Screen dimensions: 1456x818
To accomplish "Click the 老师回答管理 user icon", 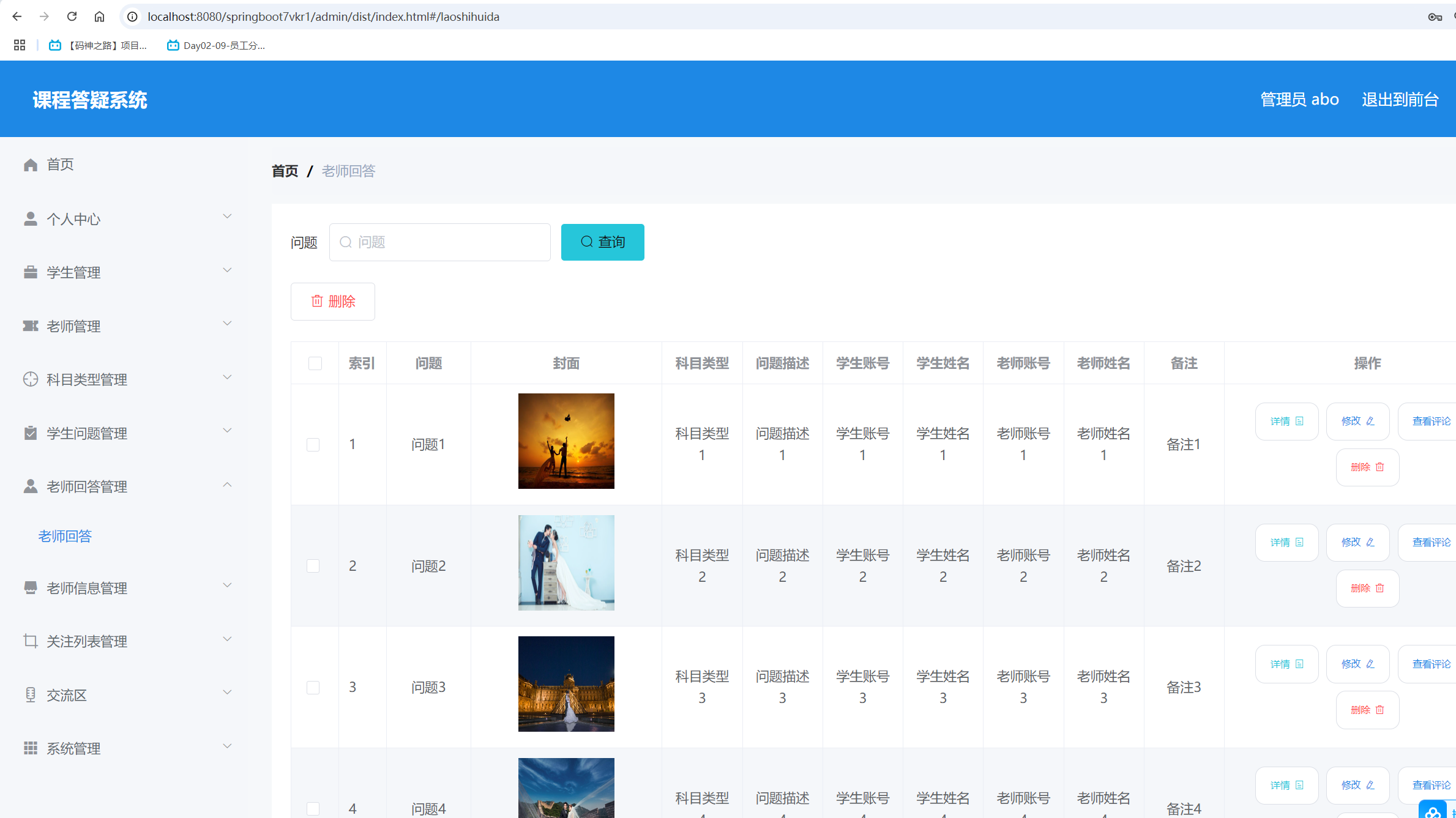I will [31, 486].
